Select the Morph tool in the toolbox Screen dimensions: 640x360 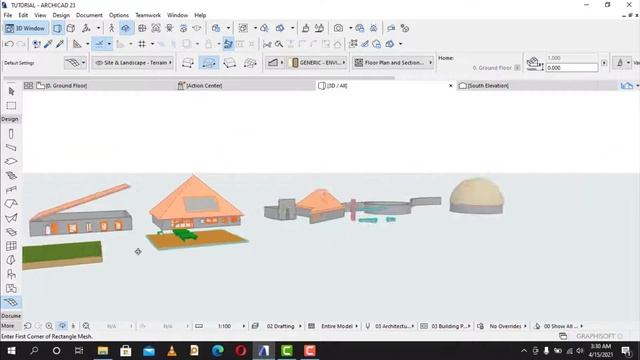click(11, 260)
